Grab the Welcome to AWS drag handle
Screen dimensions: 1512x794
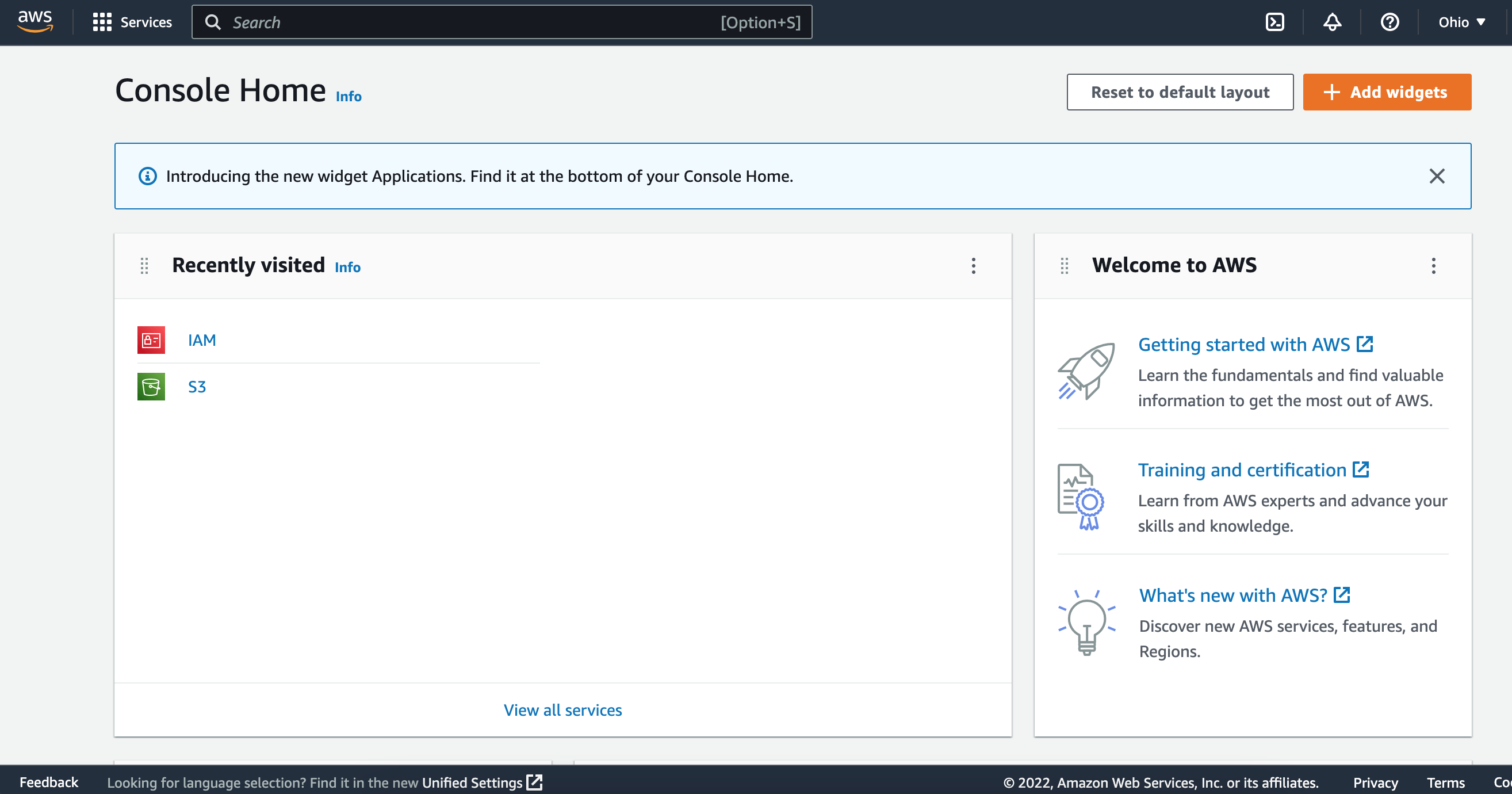click(1064, 266)
